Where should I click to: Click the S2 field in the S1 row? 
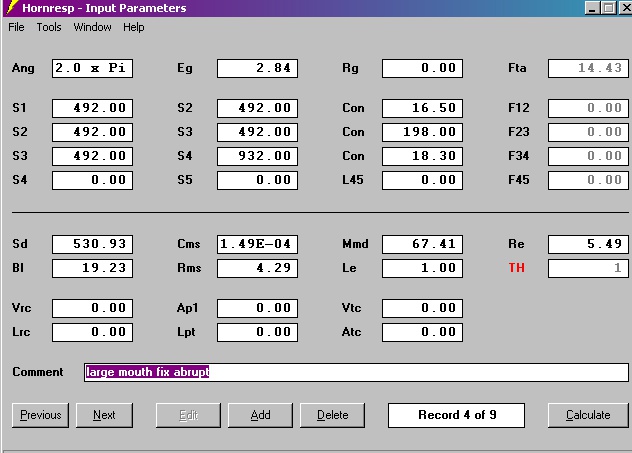point(258,108)
